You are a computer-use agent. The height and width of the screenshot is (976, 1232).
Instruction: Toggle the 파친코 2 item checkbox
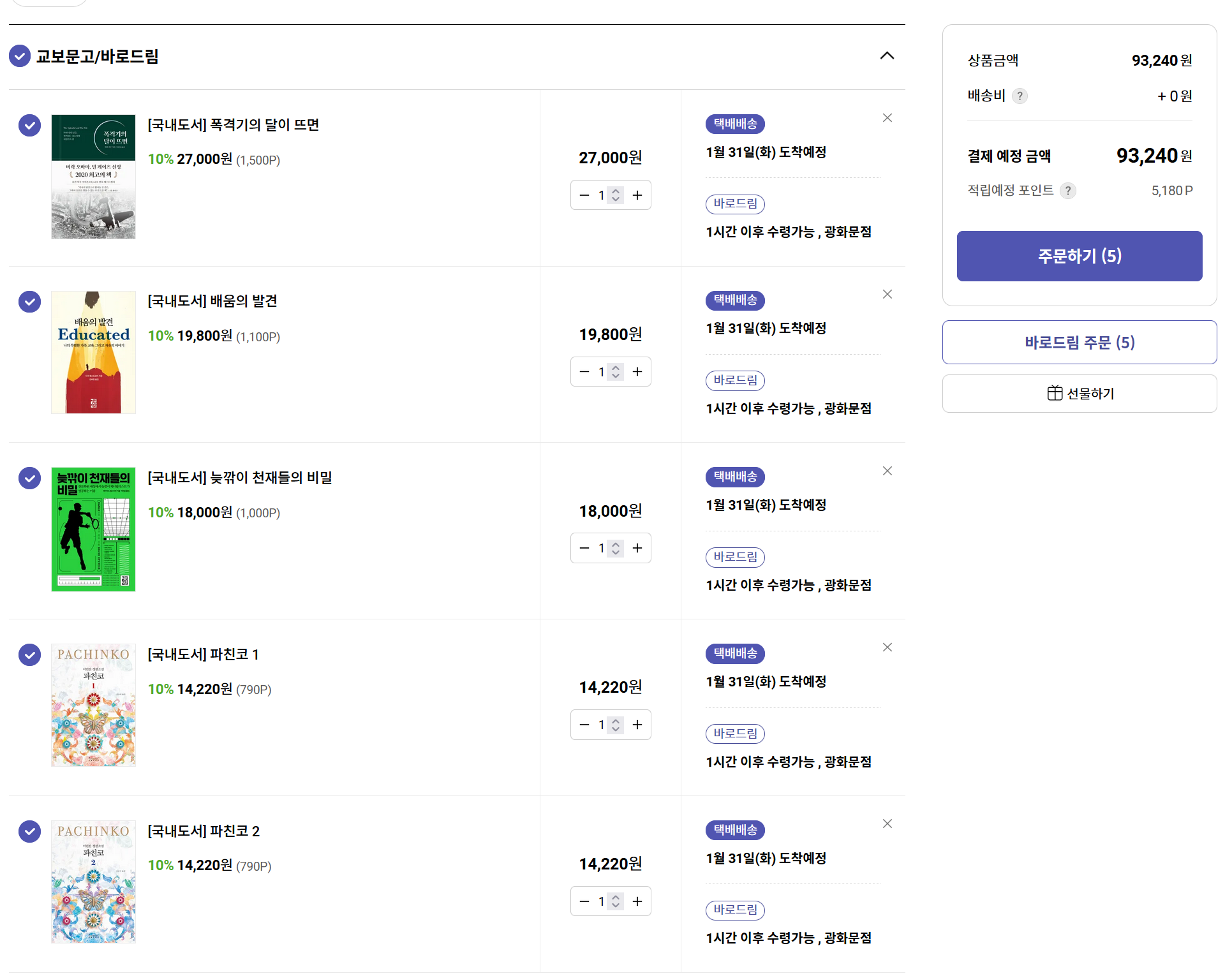(29, 831)
